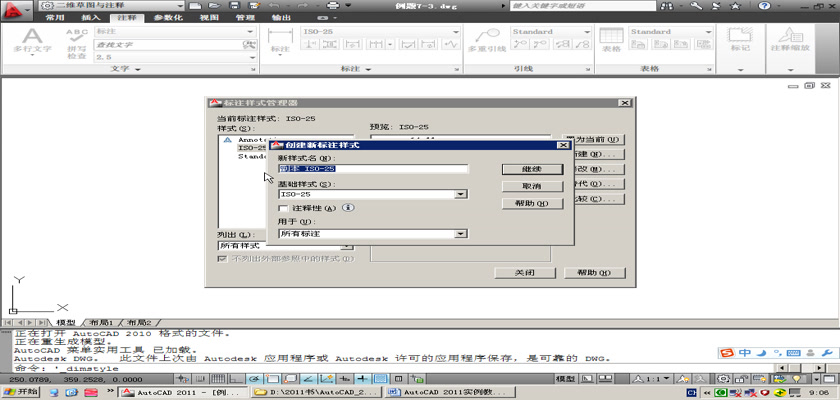Click the info icon next to Annotative checkbox
The image size is (840, 400).
(x=348, y=207)
